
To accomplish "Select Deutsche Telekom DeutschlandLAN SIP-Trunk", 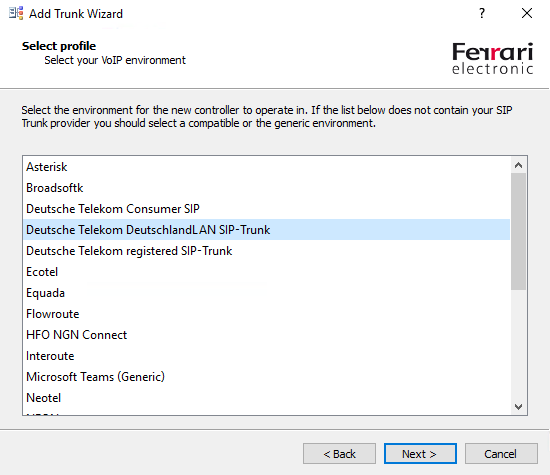I will 266,230.
